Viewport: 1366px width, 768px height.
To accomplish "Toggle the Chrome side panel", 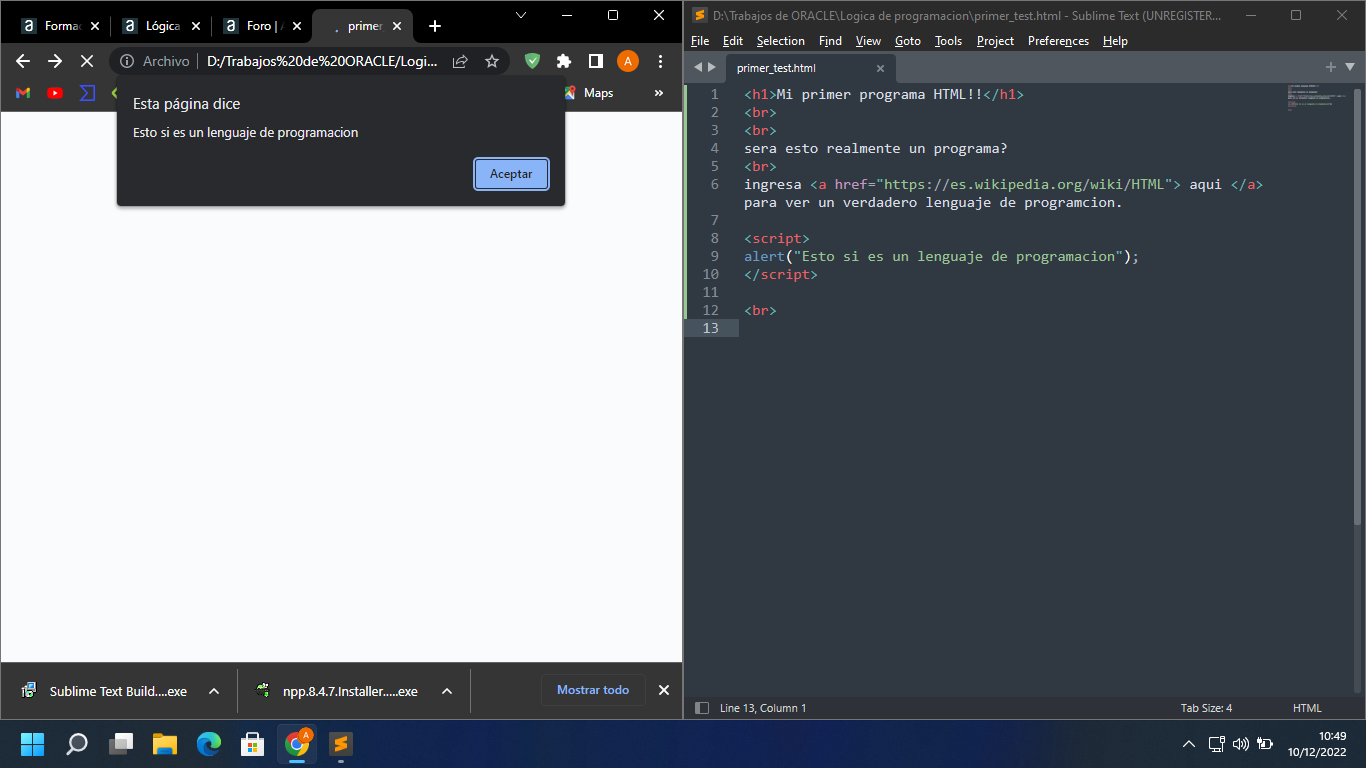I will pyautogui.click(x=595, y=61).
